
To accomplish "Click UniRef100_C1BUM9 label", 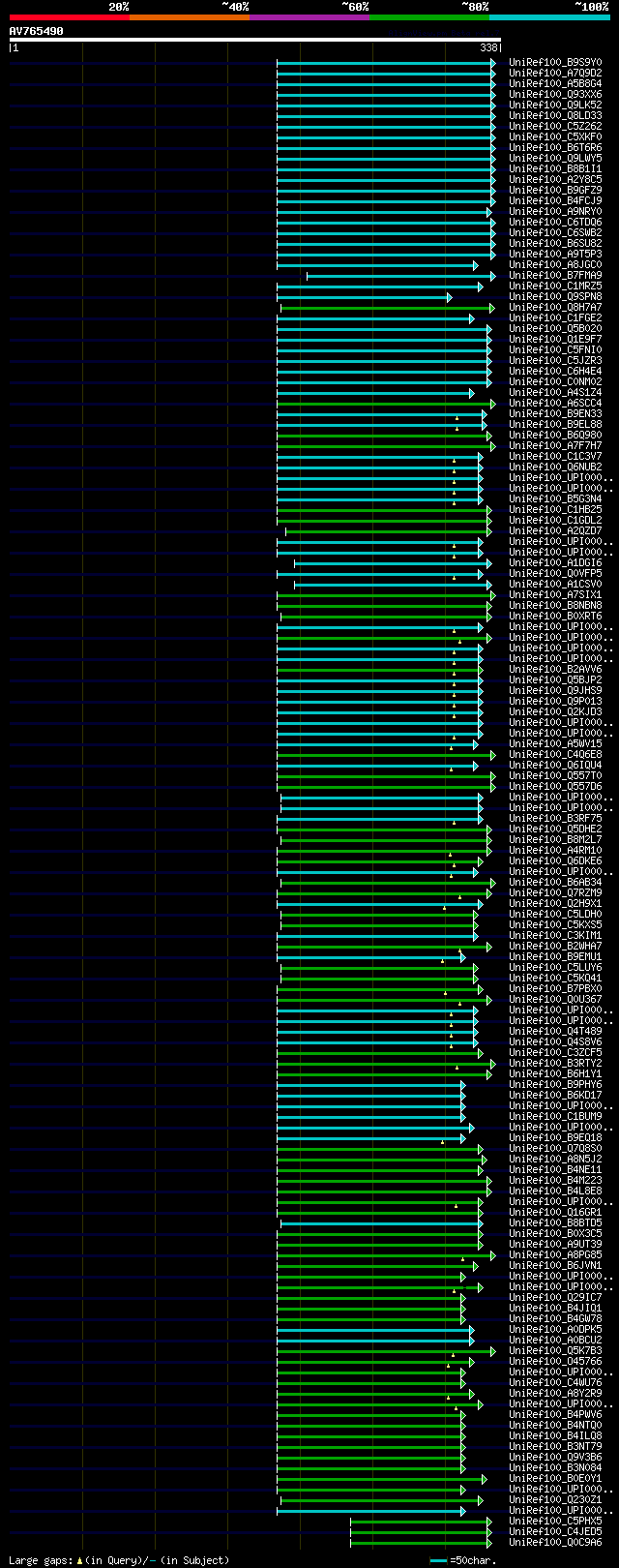I will point(555,1117).
